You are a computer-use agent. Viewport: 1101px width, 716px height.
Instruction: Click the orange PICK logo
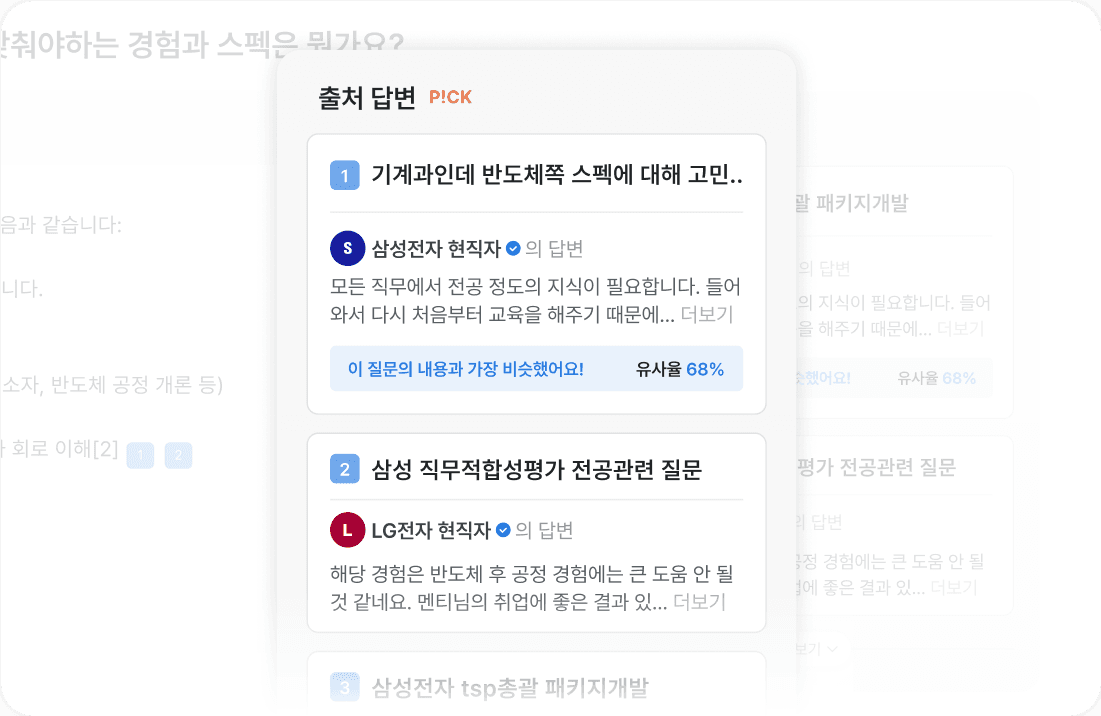click(450, 97)
